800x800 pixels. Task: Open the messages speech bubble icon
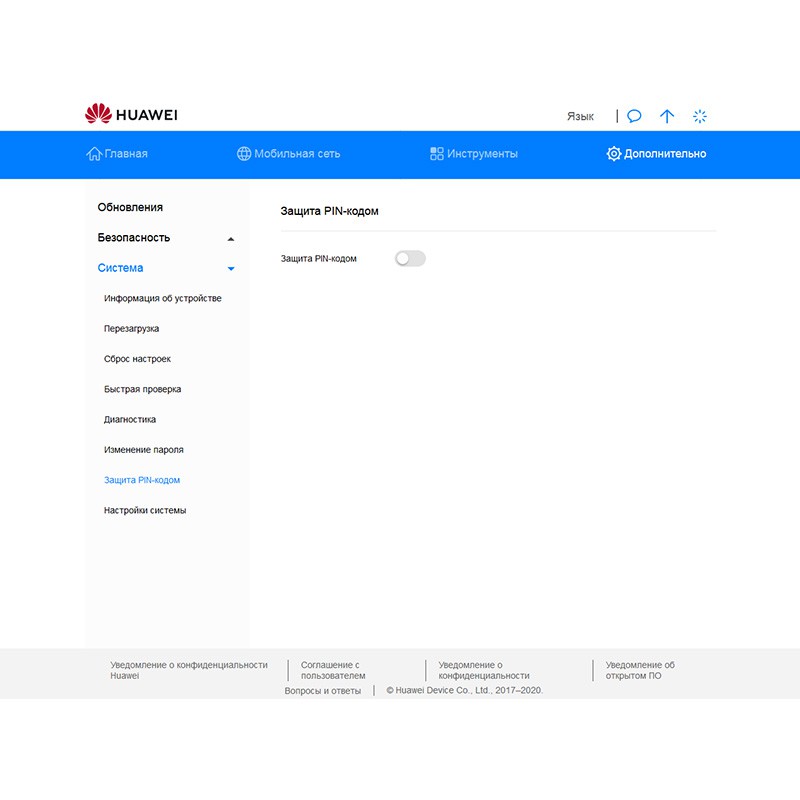[x=634, y=116]
